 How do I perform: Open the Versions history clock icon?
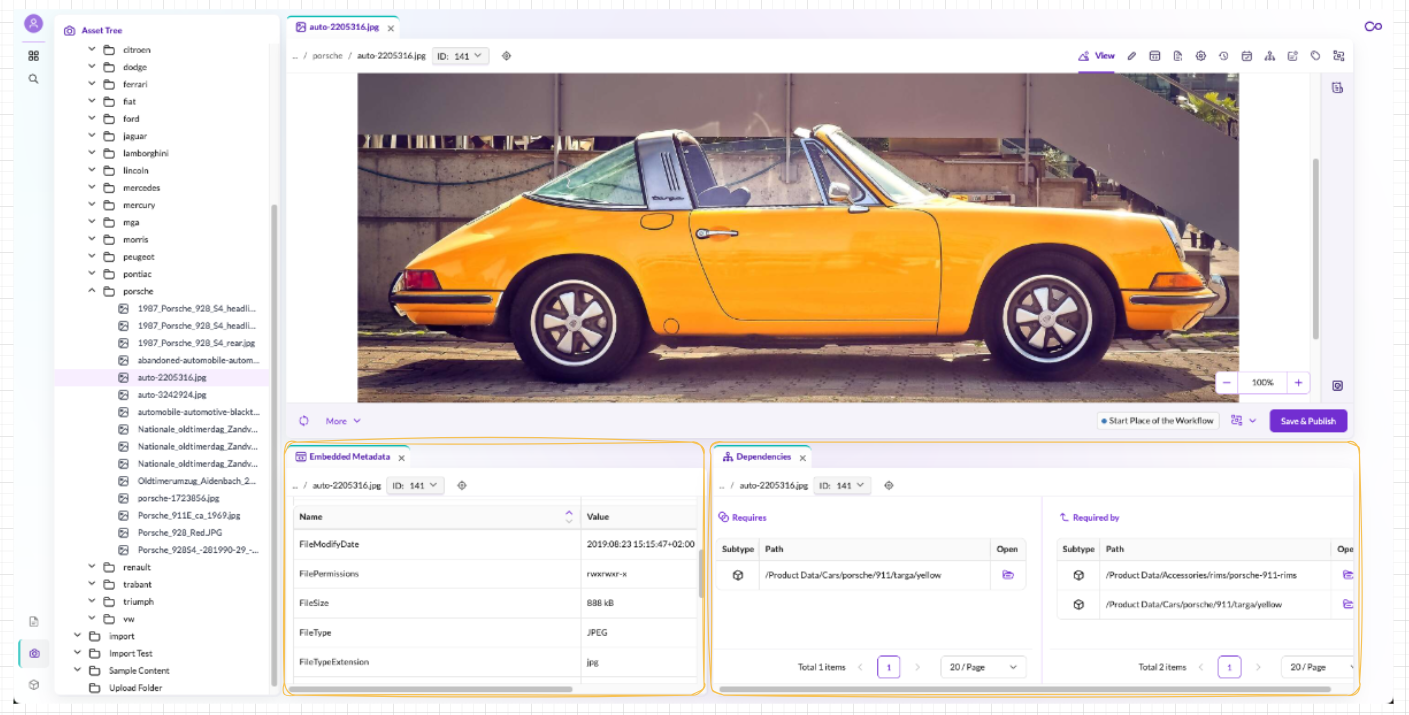coord(1223,56)
